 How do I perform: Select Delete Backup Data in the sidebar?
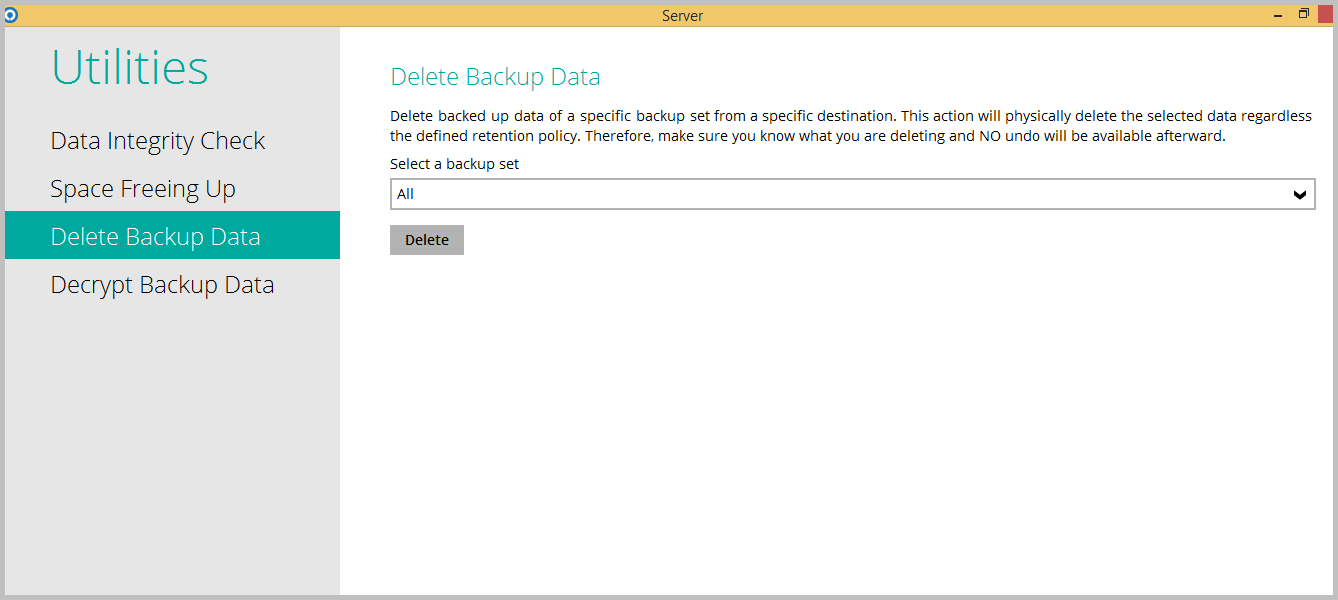(x=155, y=237)
